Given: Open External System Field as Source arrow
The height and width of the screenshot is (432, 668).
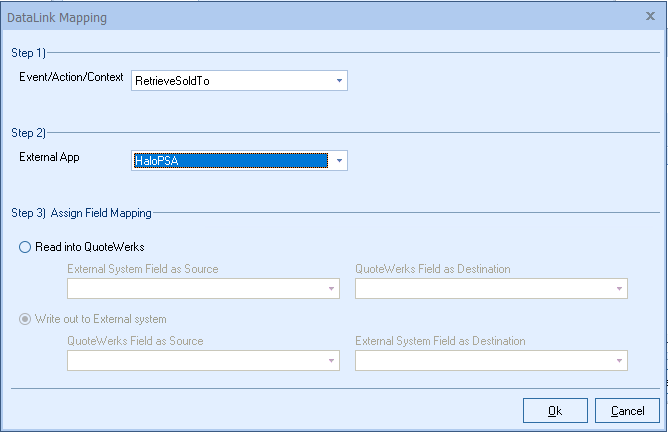Looking at the screenshot, I should coord(330,289).
